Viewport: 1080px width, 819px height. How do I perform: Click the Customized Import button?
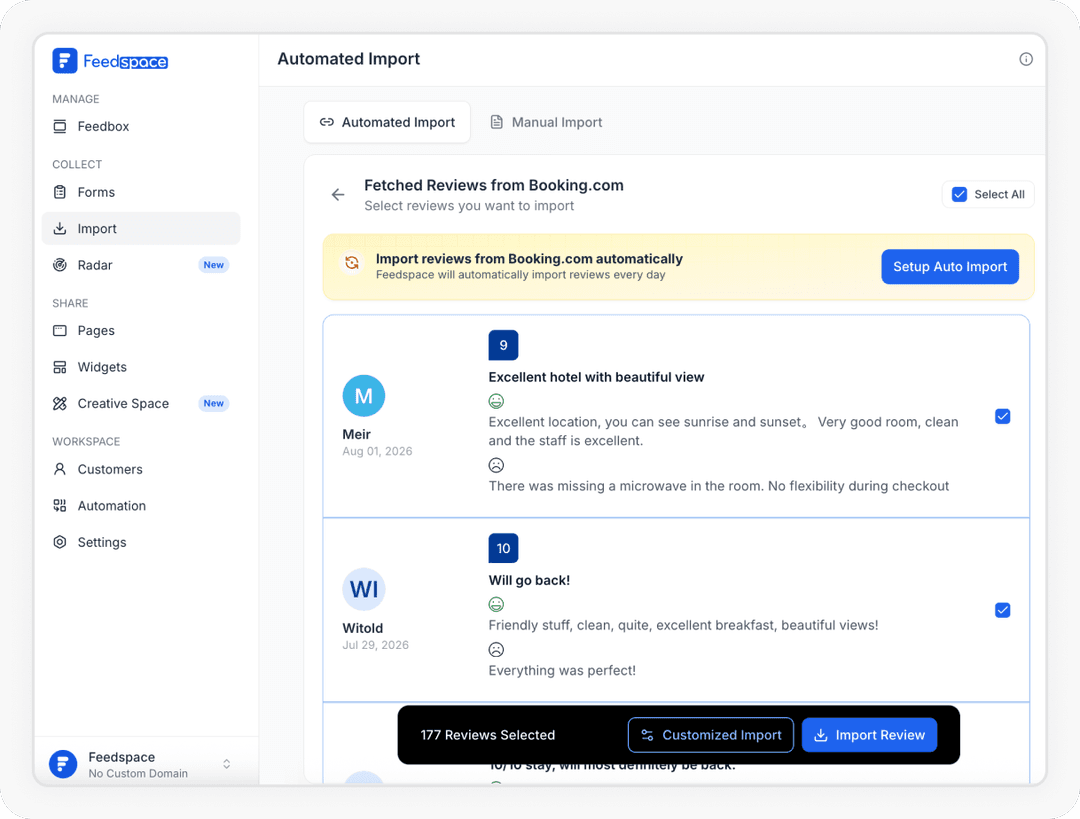(711, 735)
